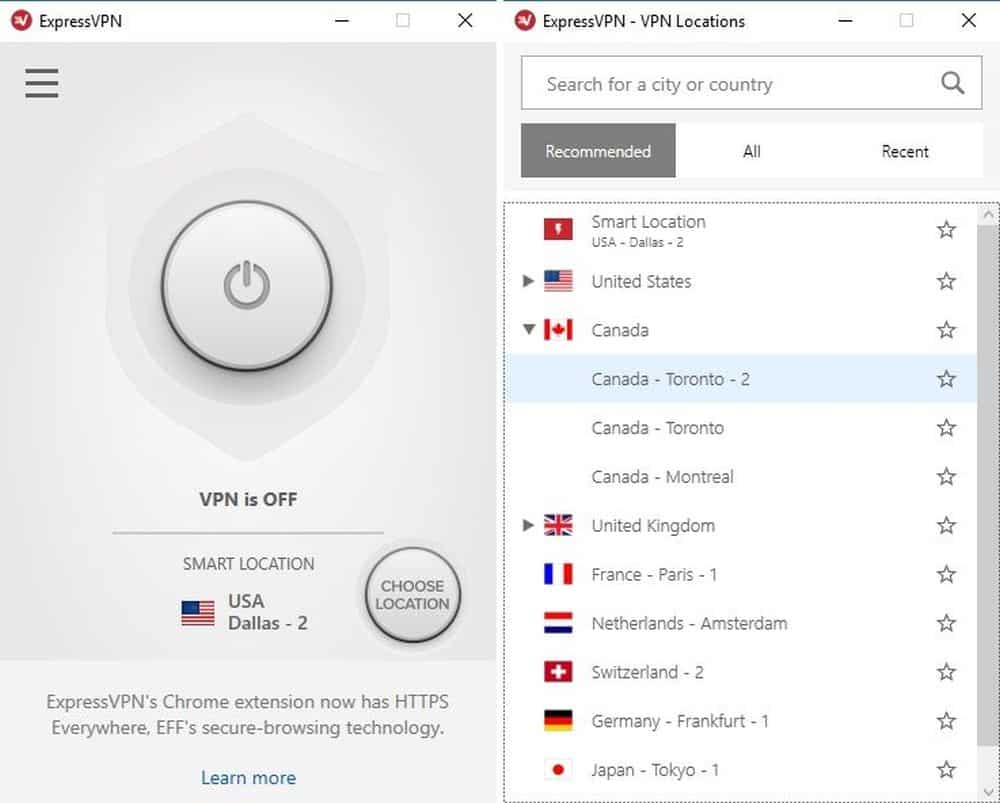The height and width of the screenshot is (803, 1000).
Task: Click the Netherlands flag icon
Action: click(x=558, y=623)
